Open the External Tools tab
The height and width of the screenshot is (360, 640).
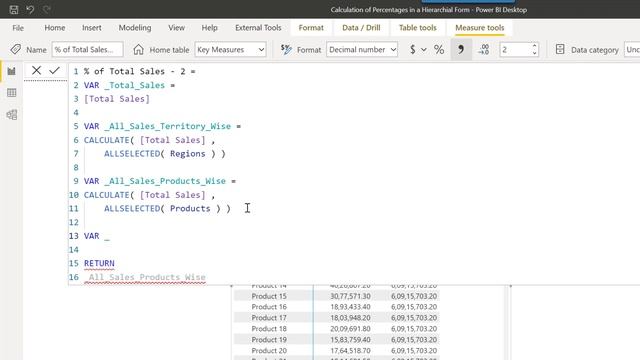258,28
